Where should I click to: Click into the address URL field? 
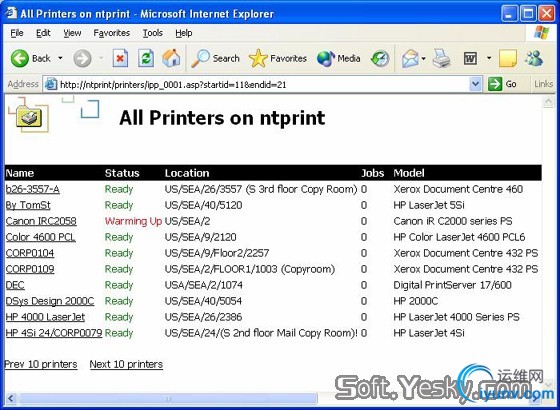(x=262, y=84)
